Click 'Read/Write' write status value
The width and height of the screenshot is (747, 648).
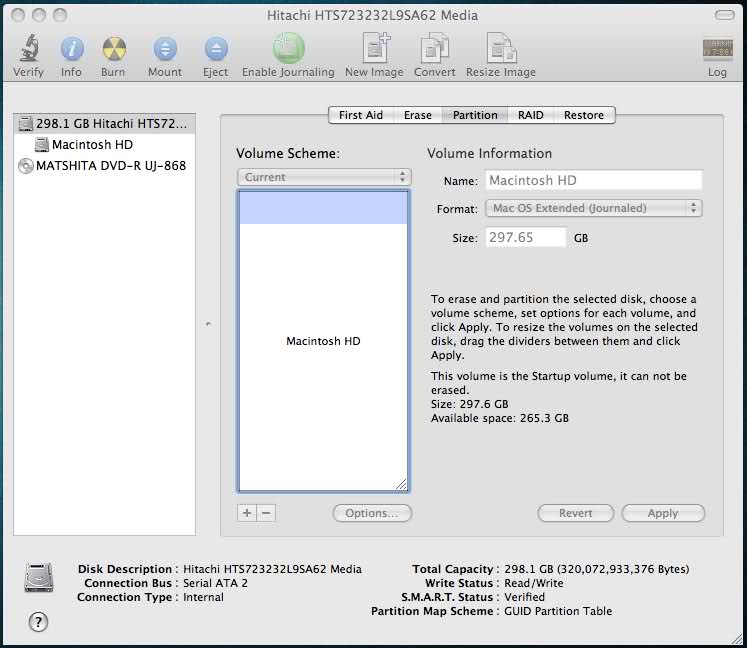tap(534, 583)
